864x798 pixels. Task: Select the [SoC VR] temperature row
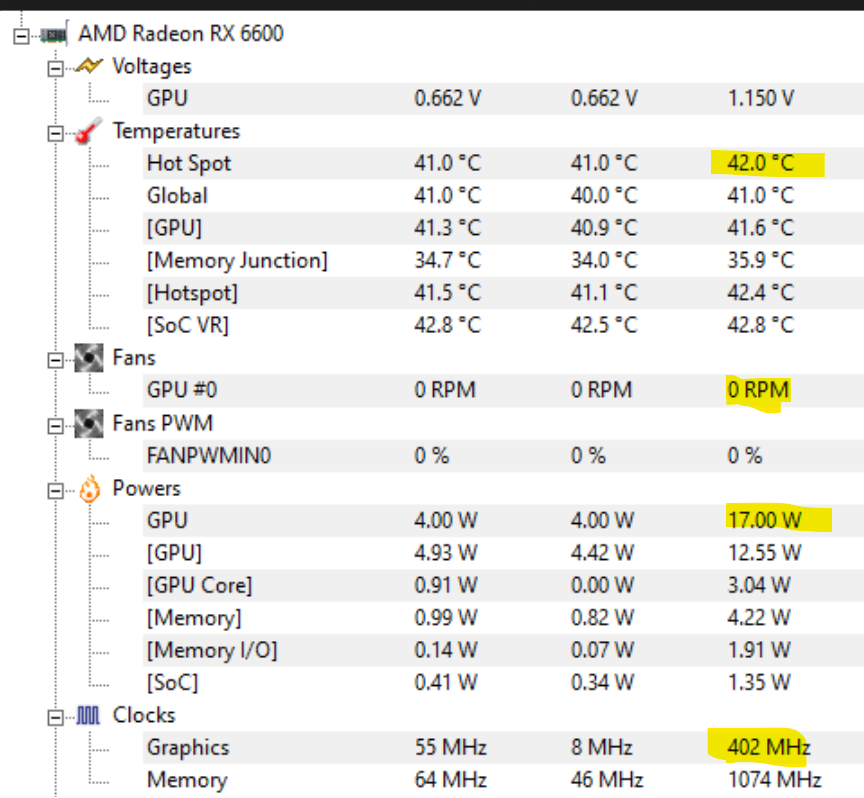pos(503,325)
